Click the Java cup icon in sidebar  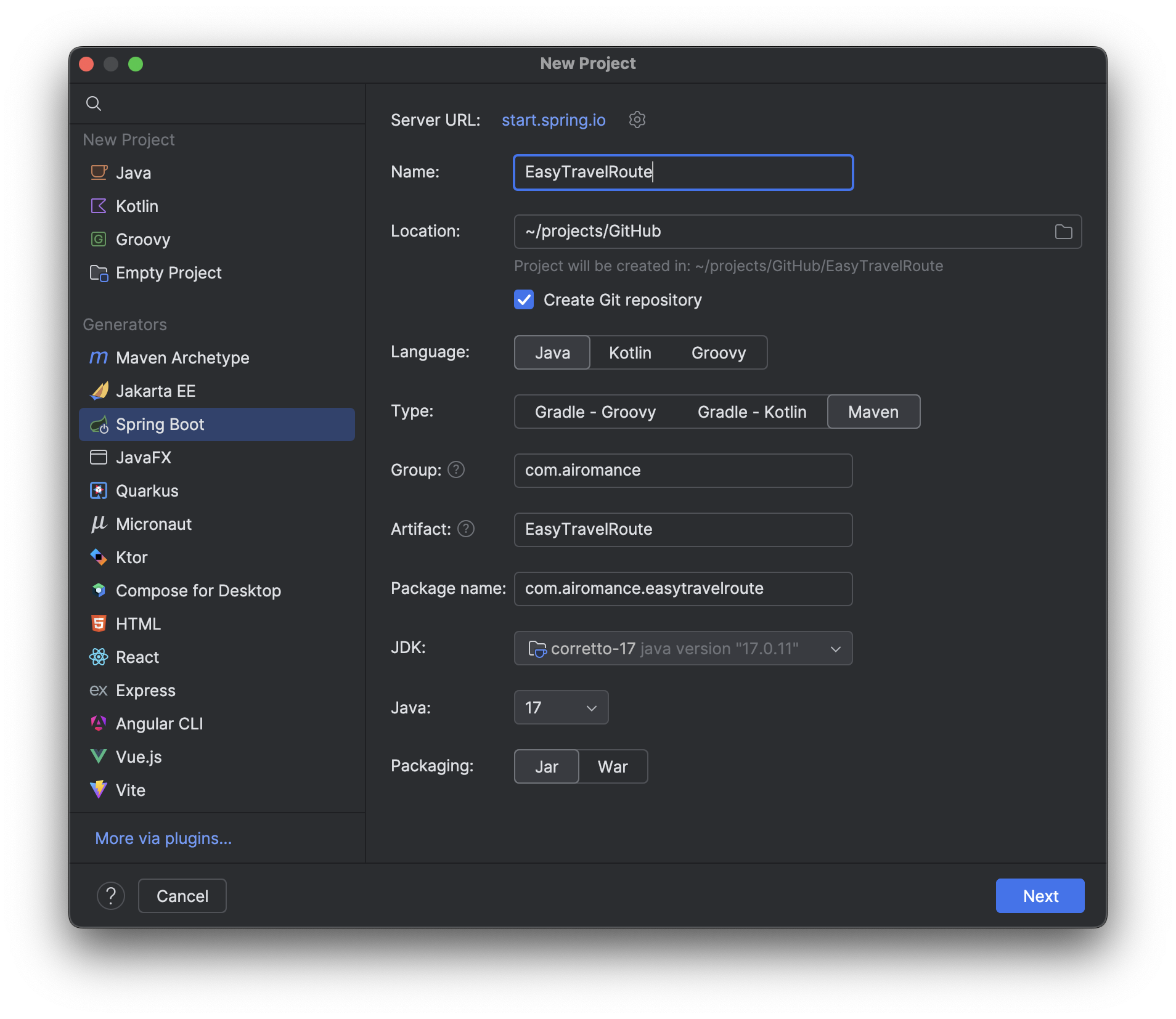coord(99,173)
